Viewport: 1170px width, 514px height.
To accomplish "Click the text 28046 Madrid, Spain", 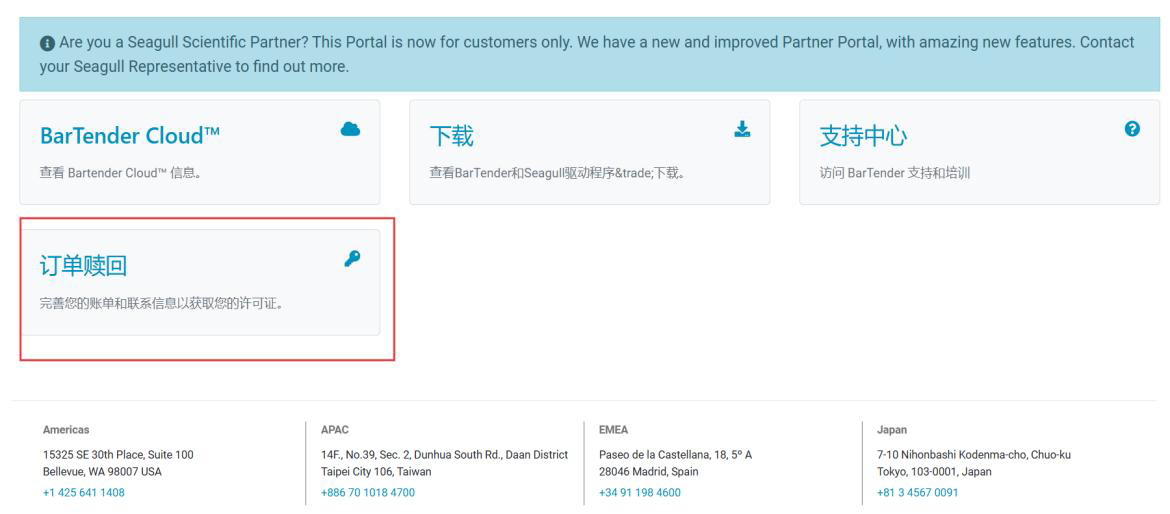I will 649,471.
